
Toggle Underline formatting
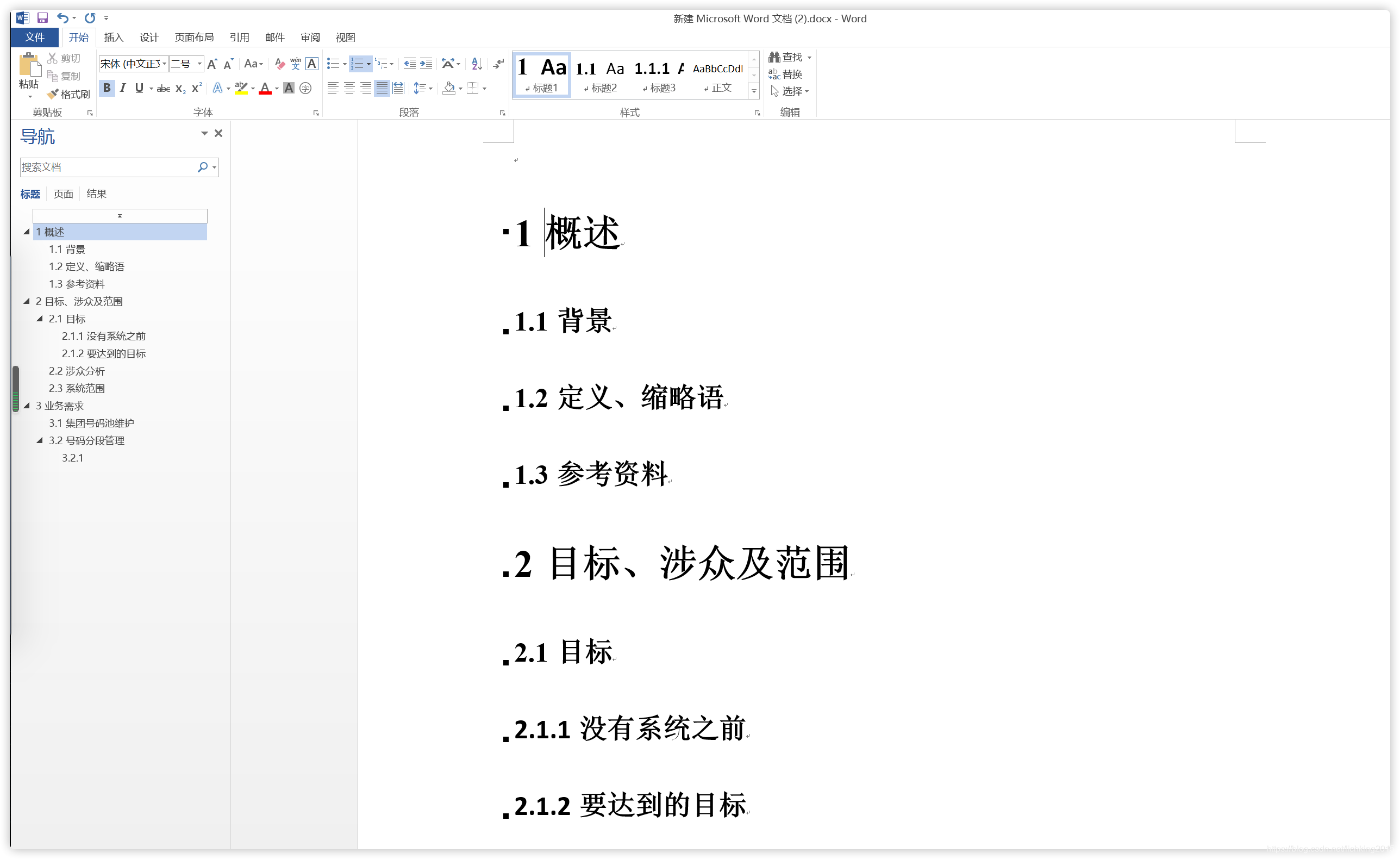click(x=139, y=88)
